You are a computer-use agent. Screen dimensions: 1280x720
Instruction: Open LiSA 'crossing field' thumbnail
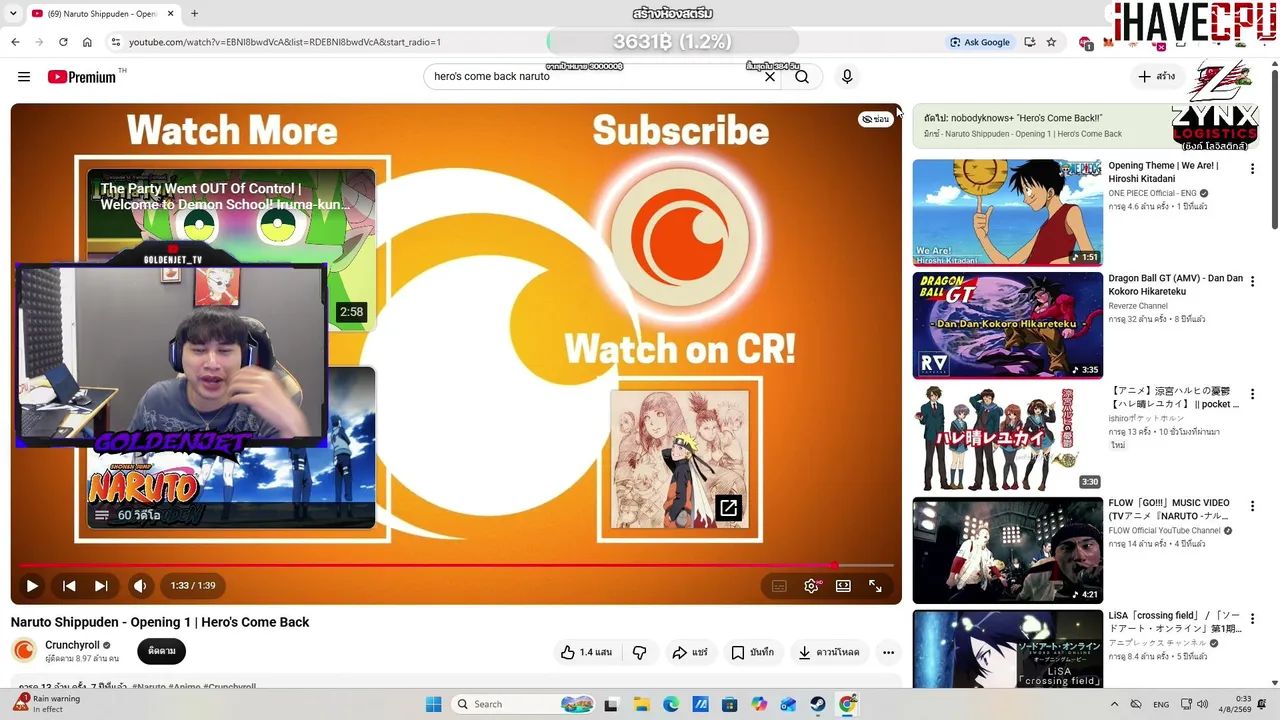coord(1007,649)
